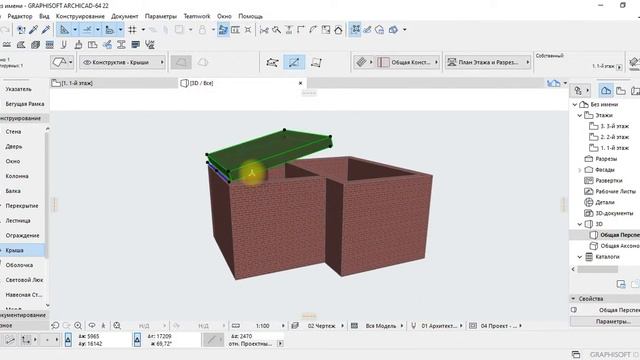Open the Редактор menu
This screenshot has height=360, width=640.
click(x=20, y=16)
